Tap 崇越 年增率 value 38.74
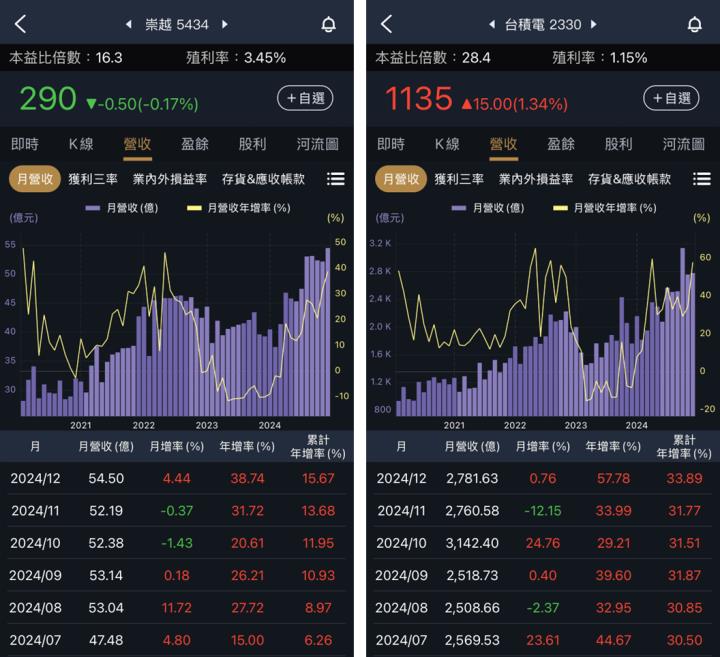 pyautogui.click(x=247, y=478)
